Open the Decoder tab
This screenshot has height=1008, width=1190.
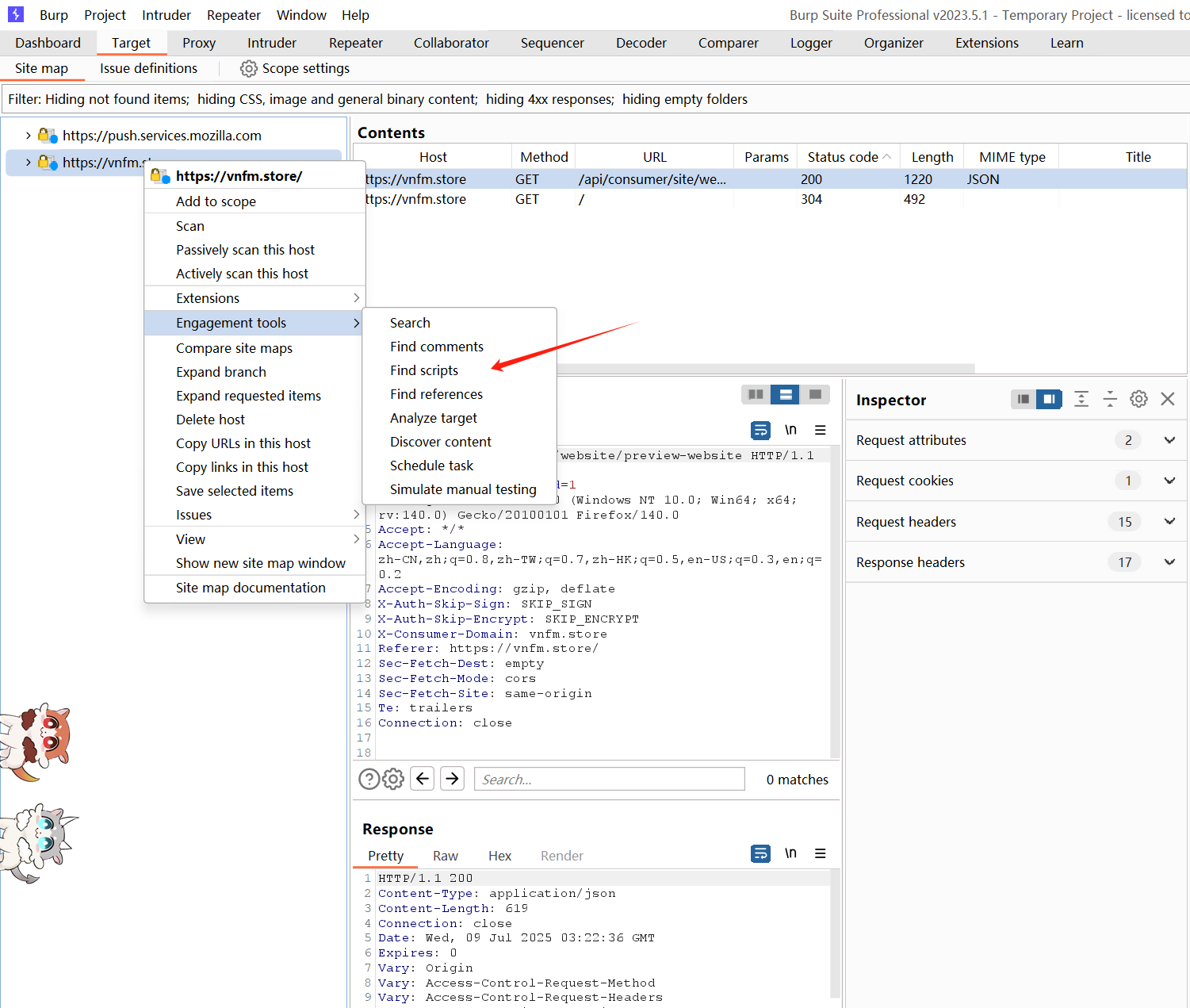(x=641, y=43)
